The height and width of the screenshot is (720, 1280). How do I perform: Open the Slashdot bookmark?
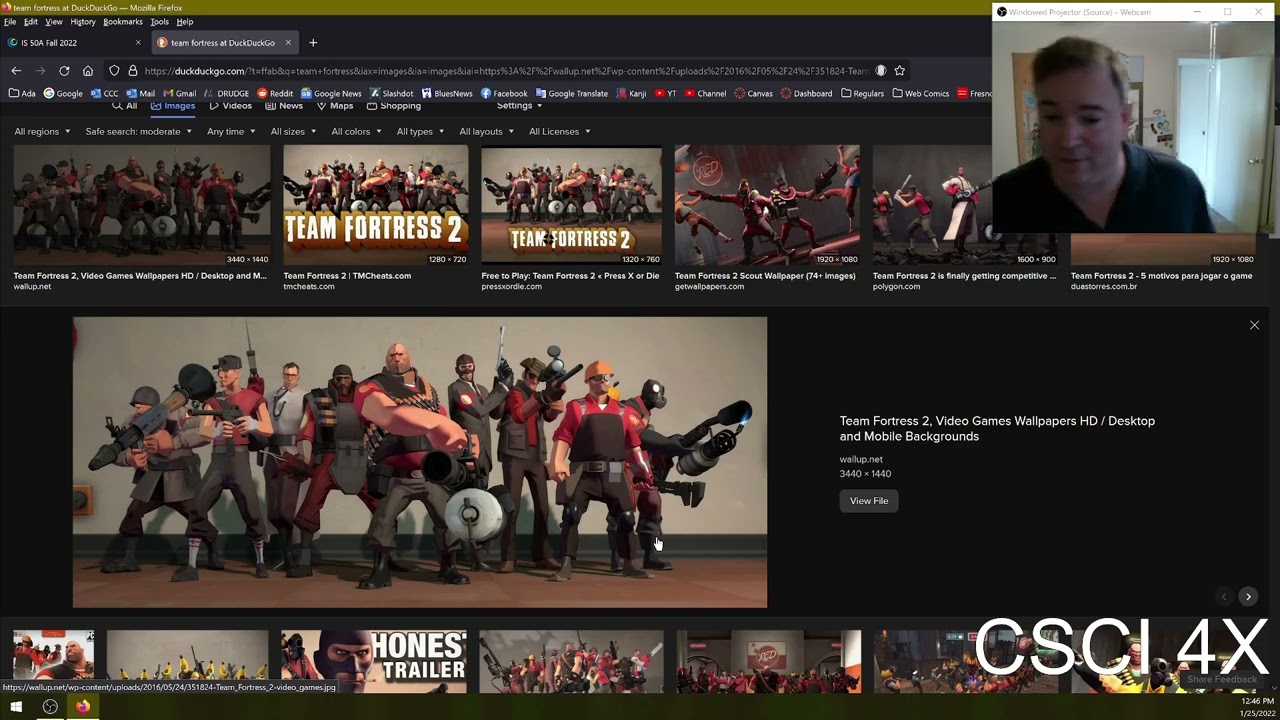pos(391,94)
